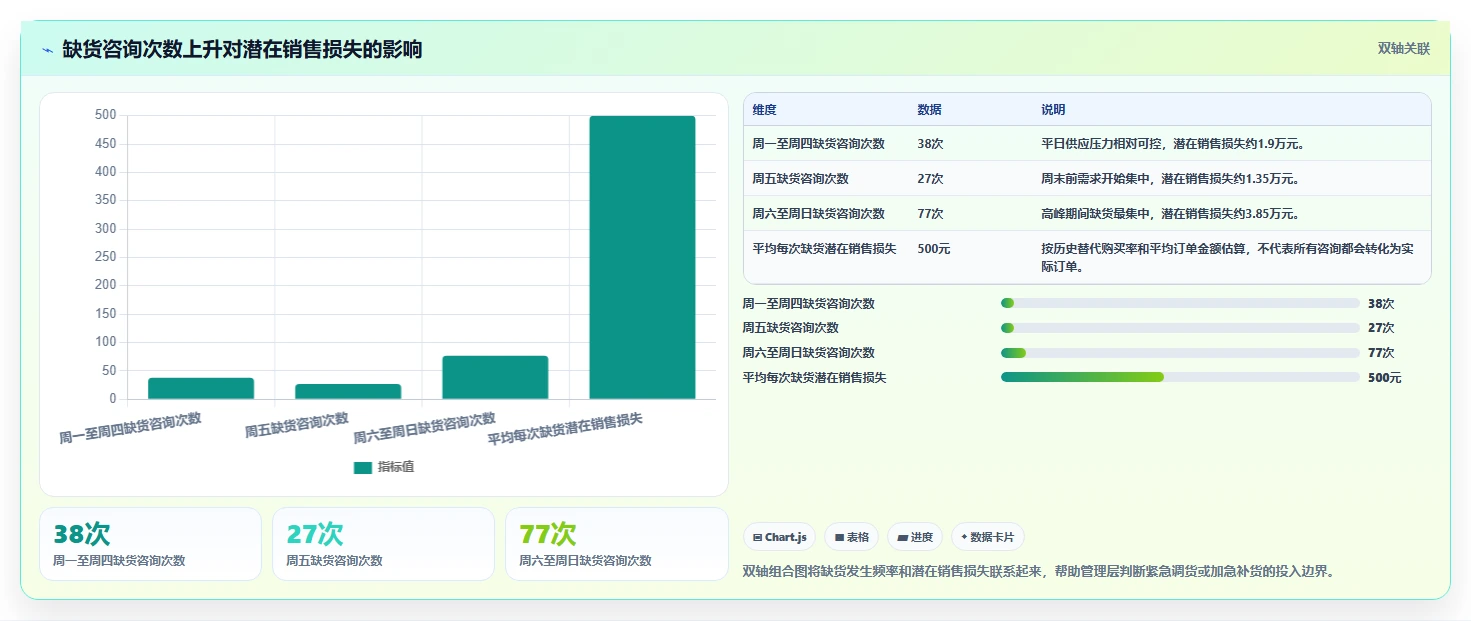
Task: Click the 77次 progress value label
Action: click(1381, 353)
